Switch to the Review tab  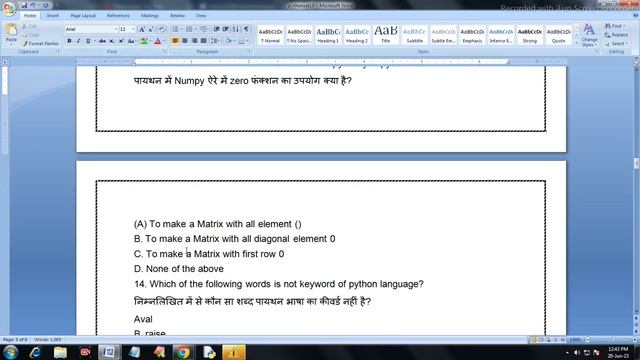[178, 16]
